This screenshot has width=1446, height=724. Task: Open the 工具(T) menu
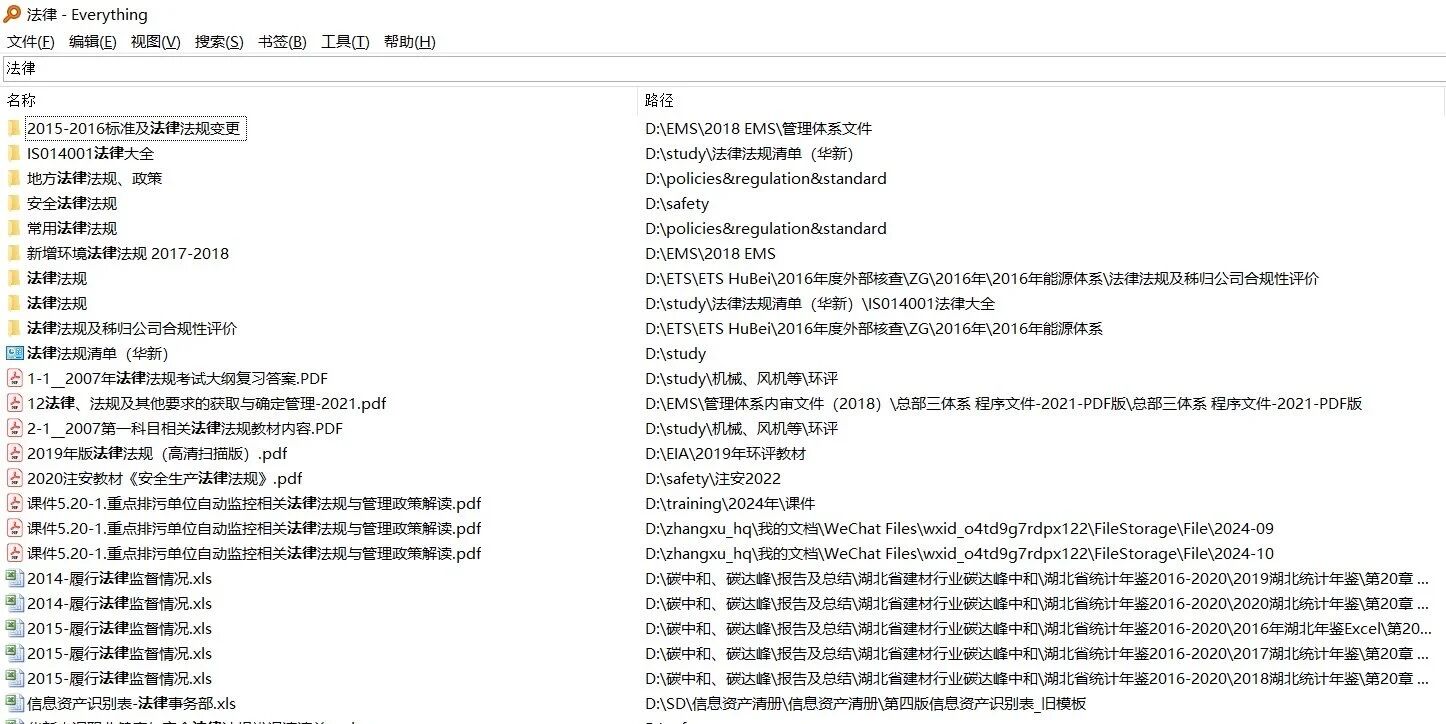(x=344, y=42)
